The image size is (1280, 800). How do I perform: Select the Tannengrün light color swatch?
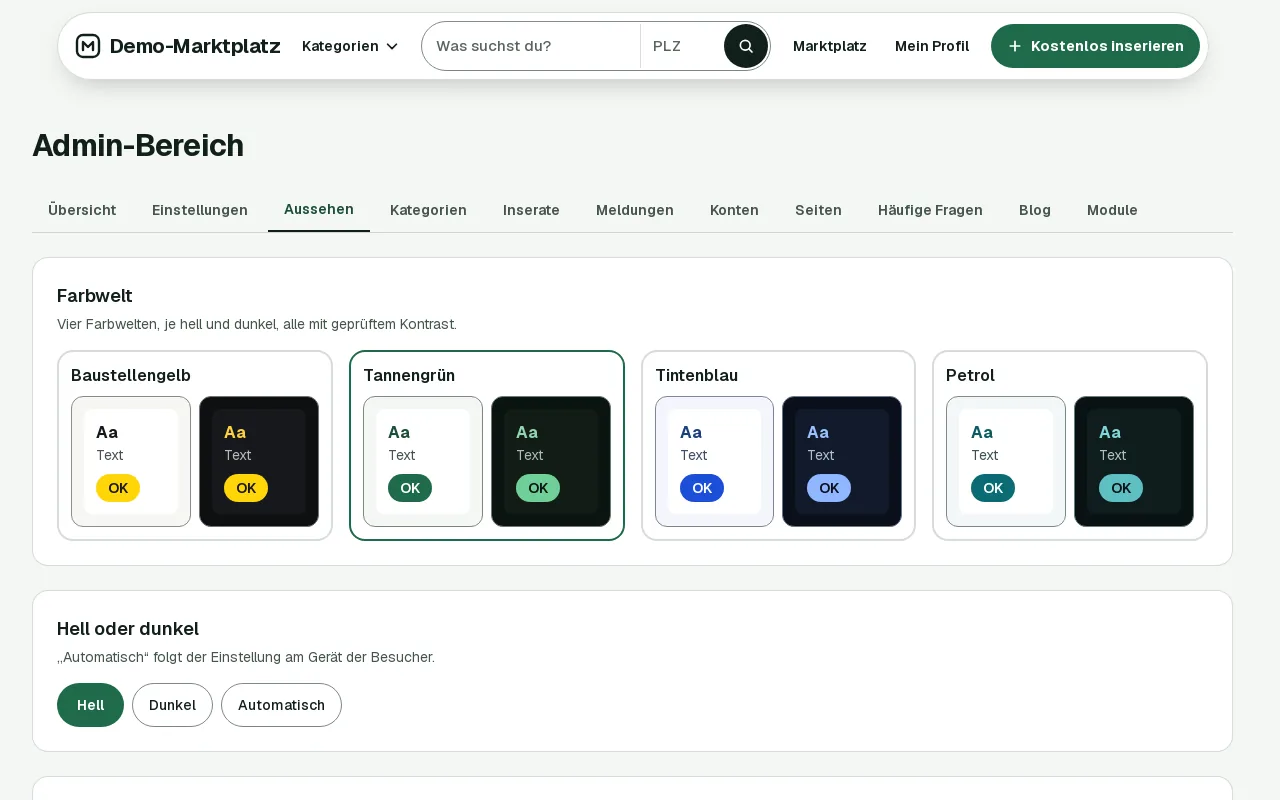(x=423, y=461)
